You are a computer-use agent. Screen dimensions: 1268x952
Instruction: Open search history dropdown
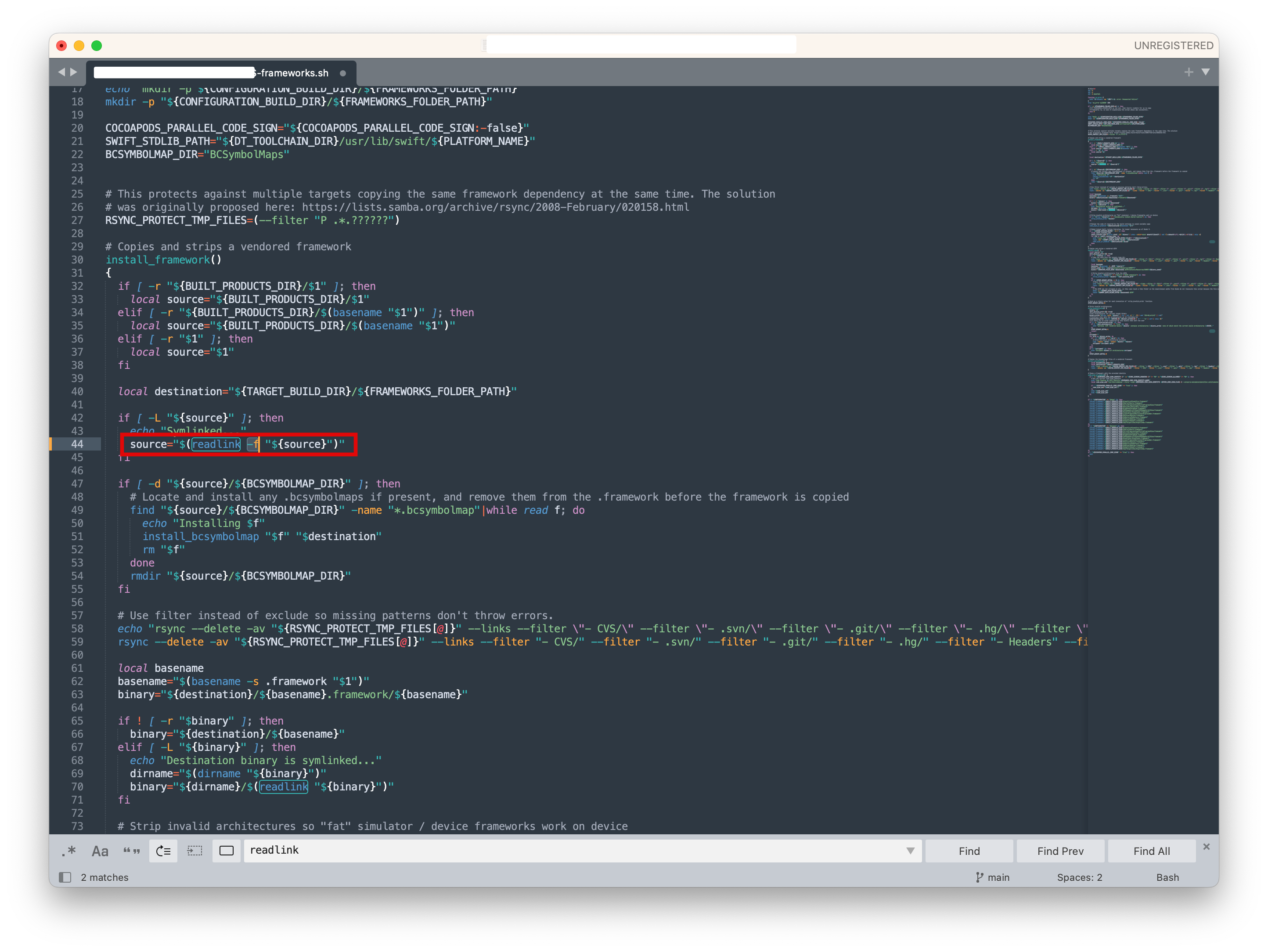[x=910, y=851]
